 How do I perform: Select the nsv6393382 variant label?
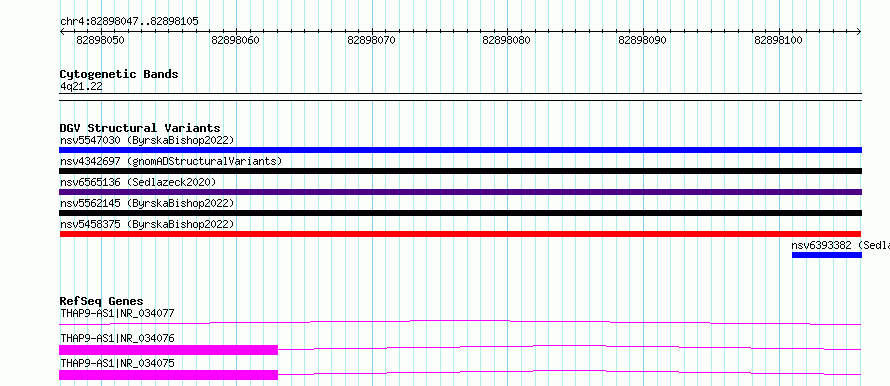click(x=841, y=245)
